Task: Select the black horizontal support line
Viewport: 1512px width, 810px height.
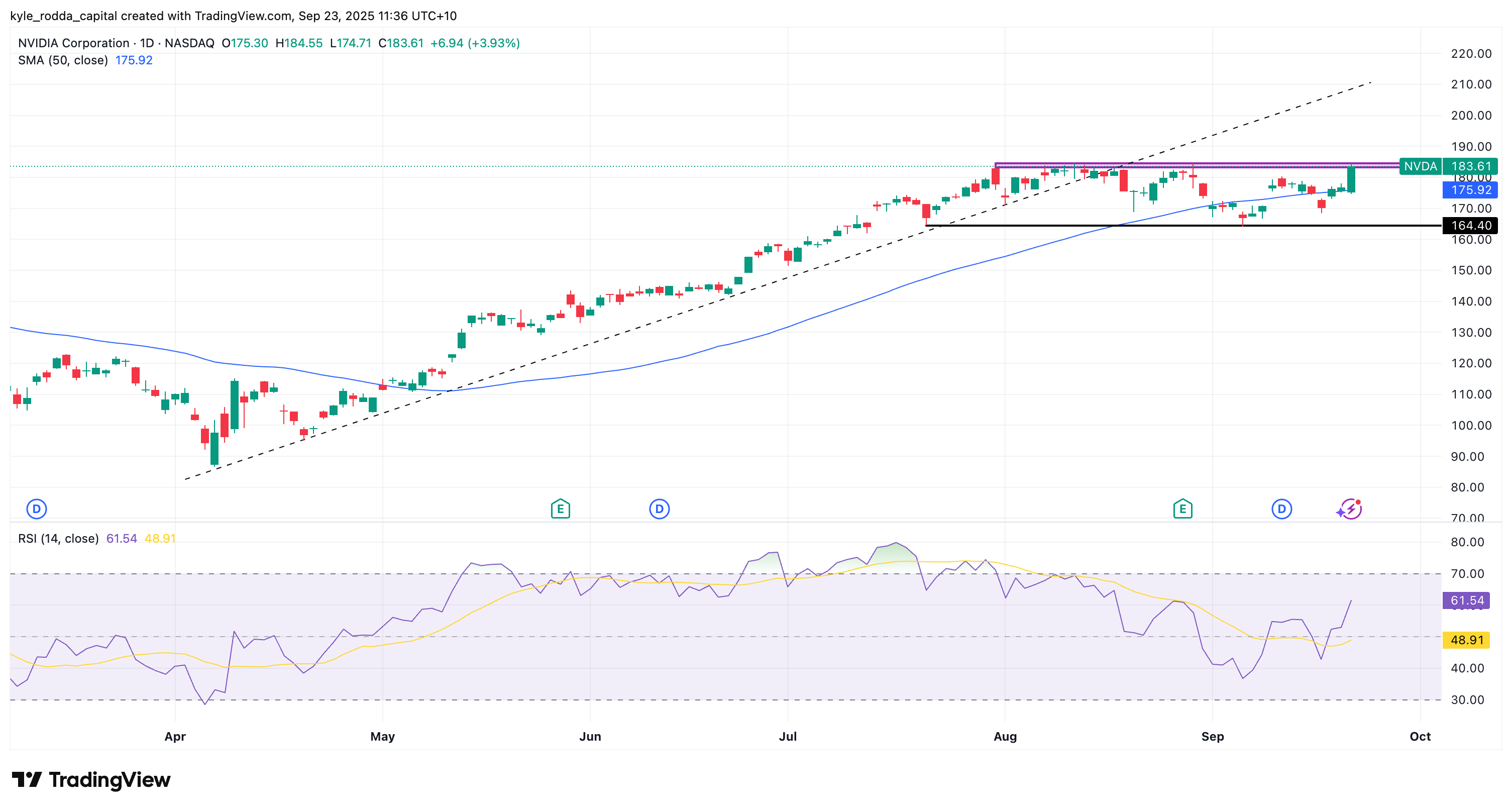Action: click(x=1183, y=226)
